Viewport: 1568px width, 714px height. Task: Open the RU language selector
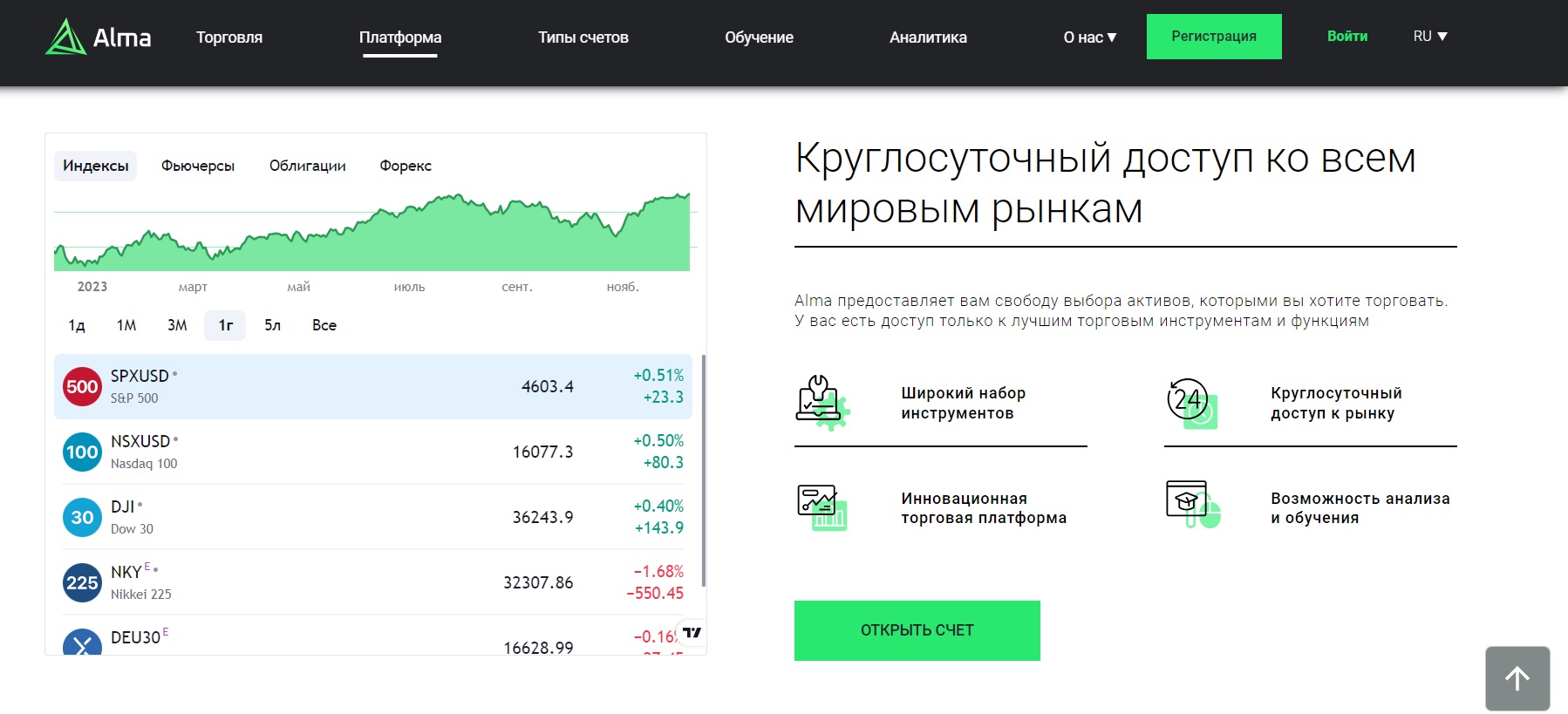tap(1430, 37)
